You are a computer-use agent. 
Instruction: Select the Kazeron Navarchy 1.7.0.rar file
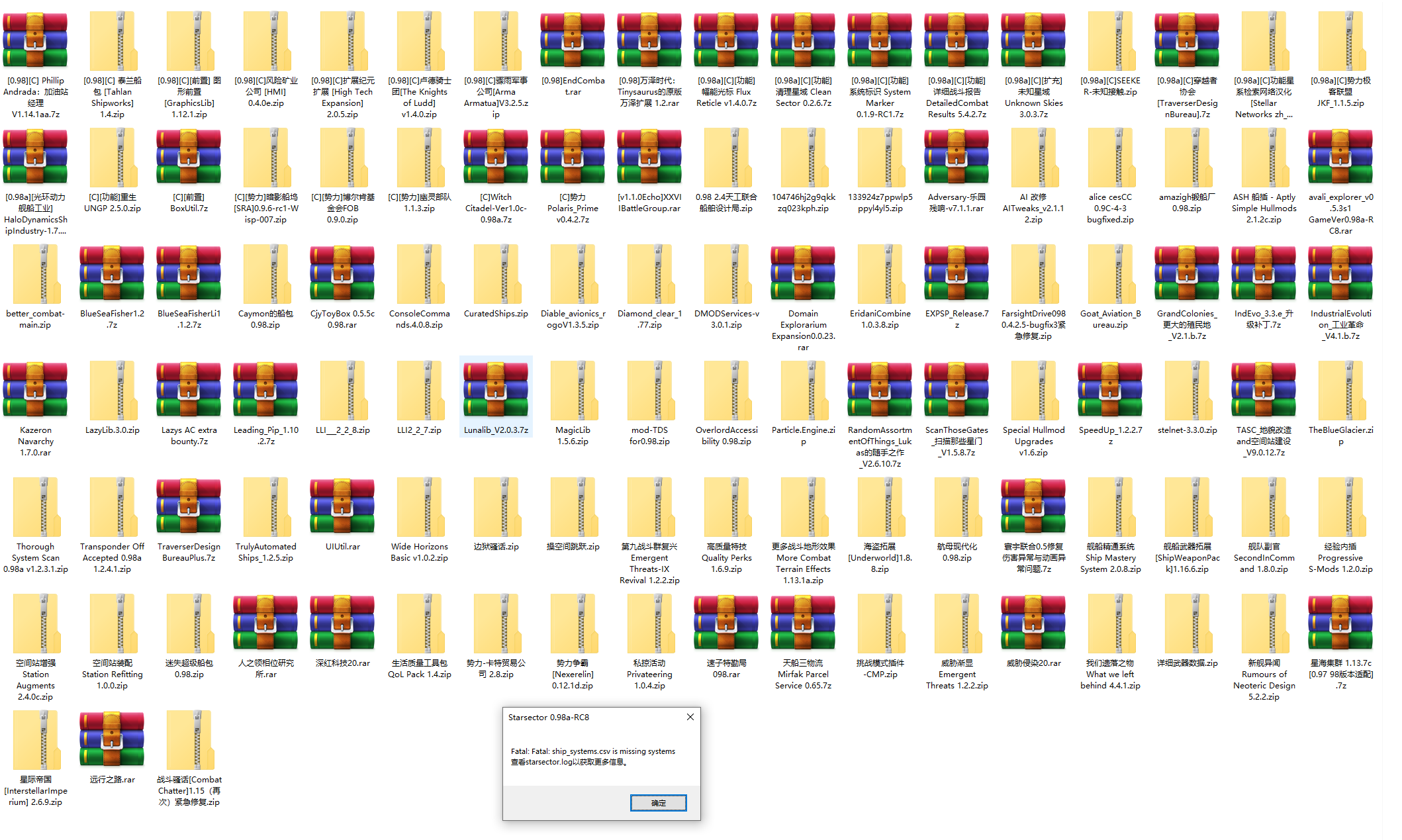(36, 390)
